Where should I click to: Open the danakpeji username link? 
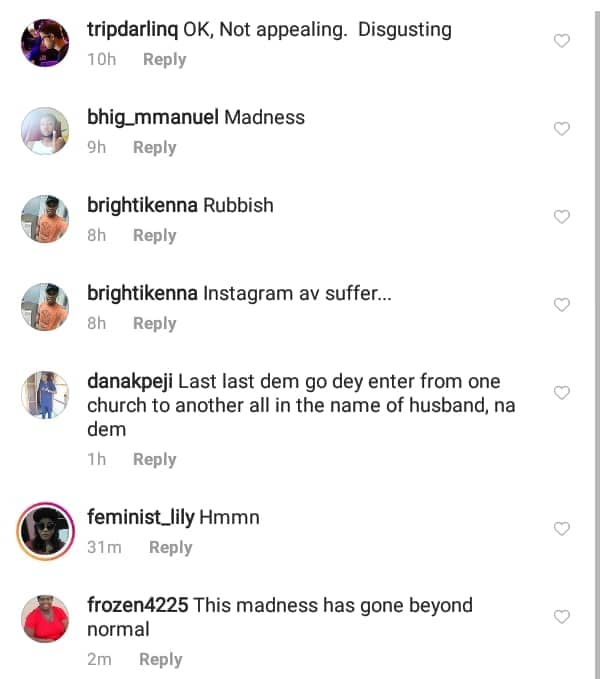(129, 381)
